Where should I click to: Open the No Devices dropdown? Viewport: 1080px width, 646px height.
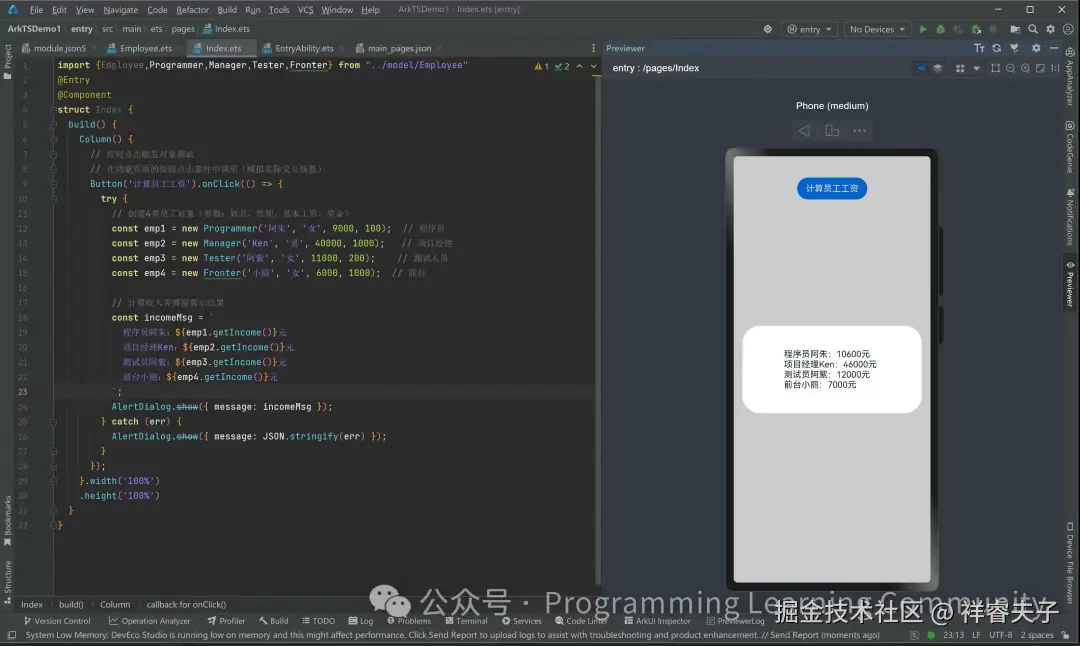point(877,29)
